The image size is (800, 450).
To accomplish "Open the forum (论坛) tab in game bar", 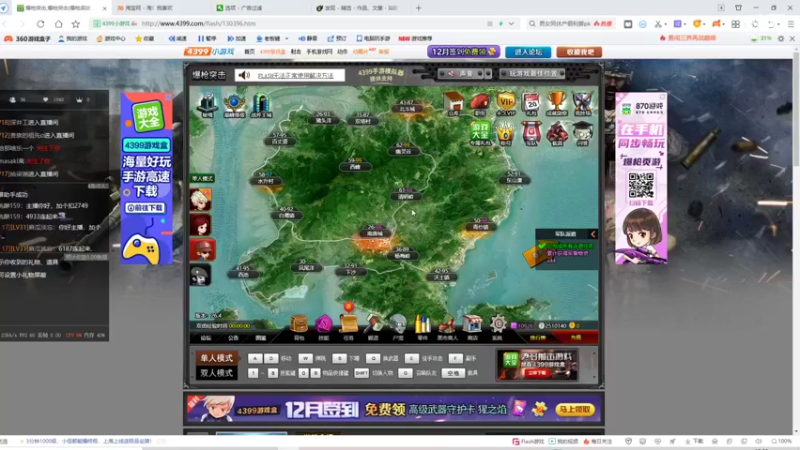I will pyautogui.click(x=206, y=338).
